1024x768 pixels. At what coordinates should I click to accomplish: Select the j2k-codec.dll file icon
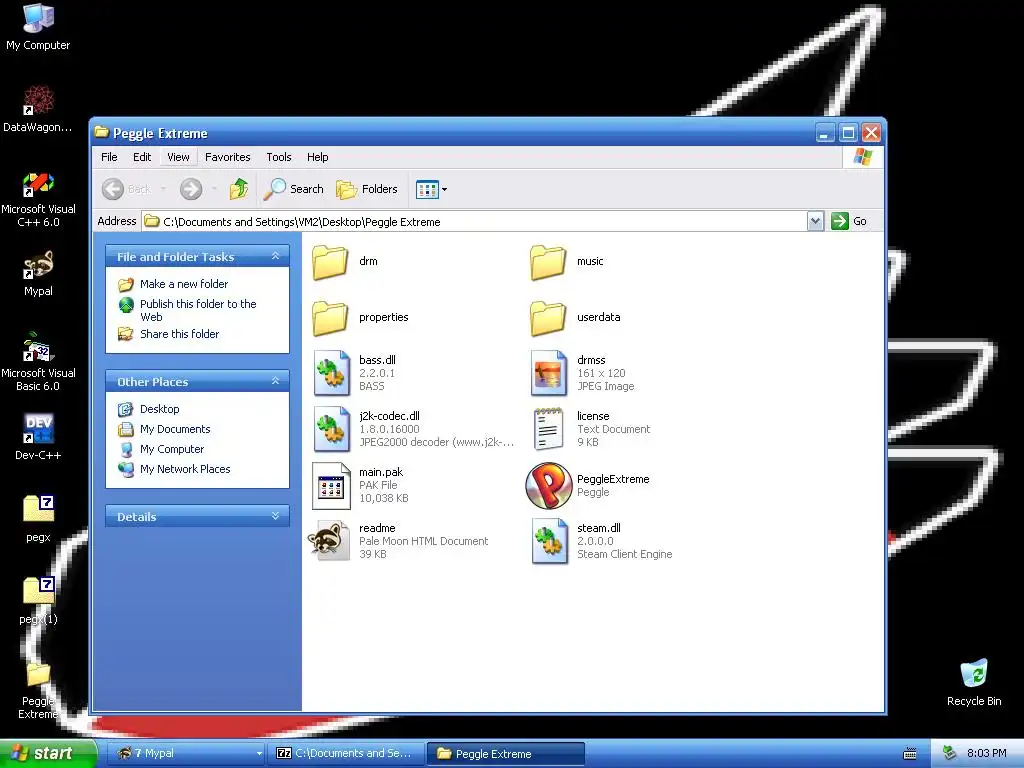[332, 429]
